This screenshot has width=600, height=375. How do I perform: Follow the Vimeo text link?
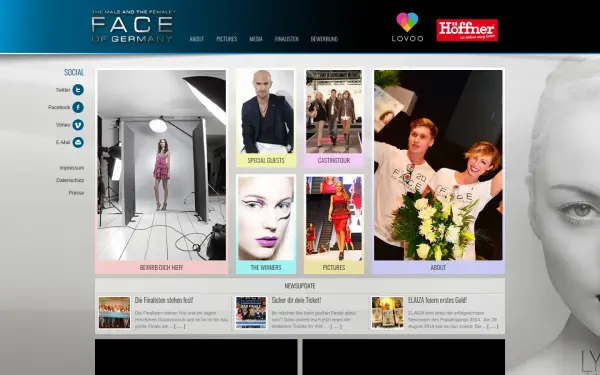63,125
